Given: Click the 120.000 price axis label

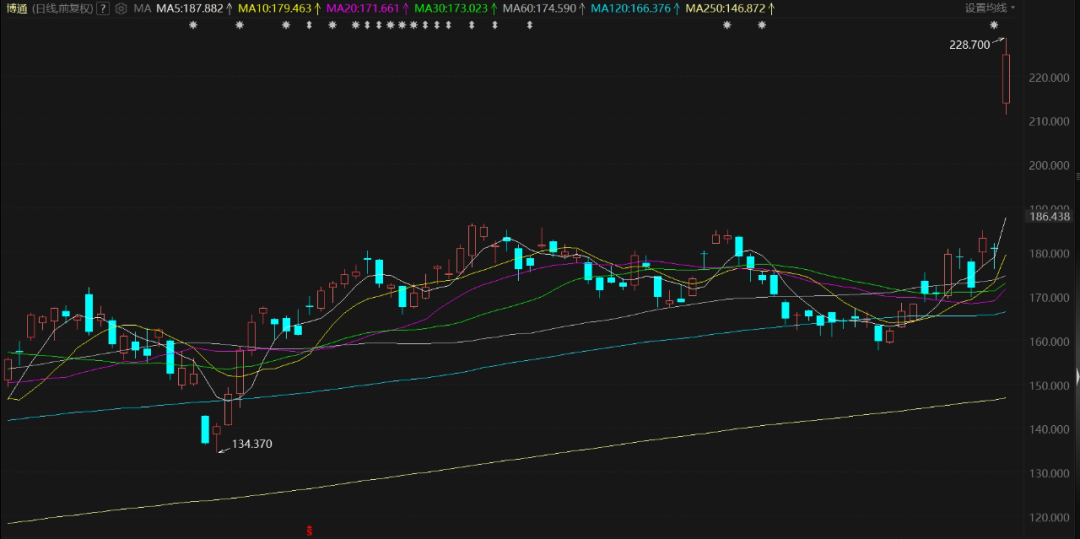Looking at the screenshot, I should (x=1050, y=518).
